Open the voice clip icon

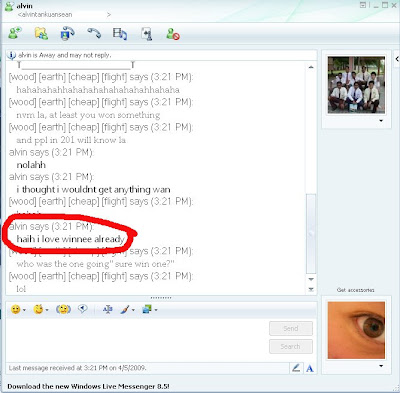(x=83, y=309)
